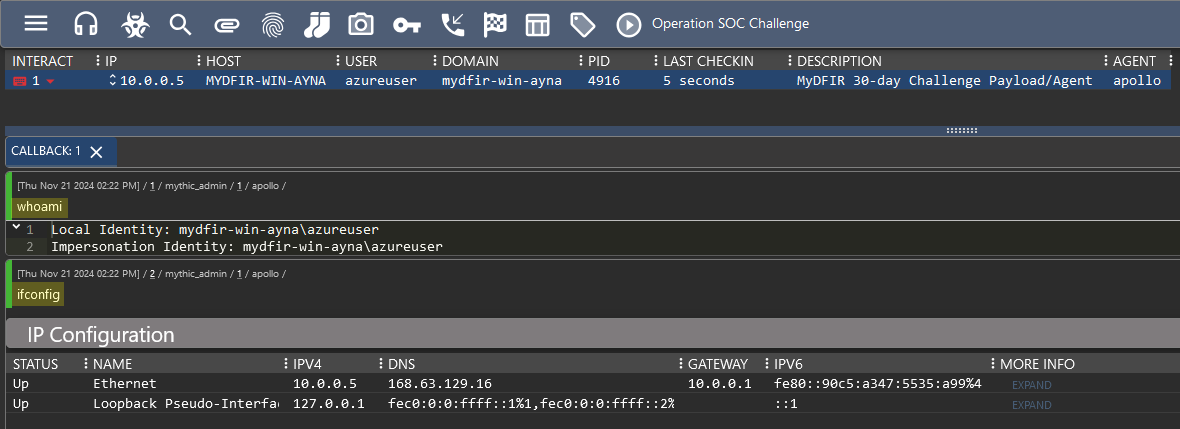Expand Ethernet interface more info
The height and width of the screenshot is (429, 1180).
coord(1031,385)
